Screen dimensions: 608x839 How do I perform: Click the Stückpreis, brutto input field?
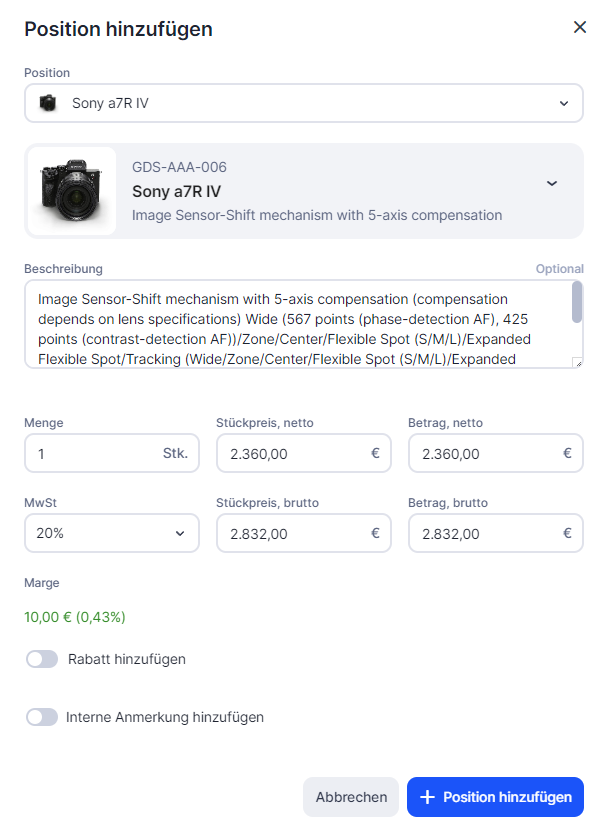pyautogui.click(x=303, y=533)
